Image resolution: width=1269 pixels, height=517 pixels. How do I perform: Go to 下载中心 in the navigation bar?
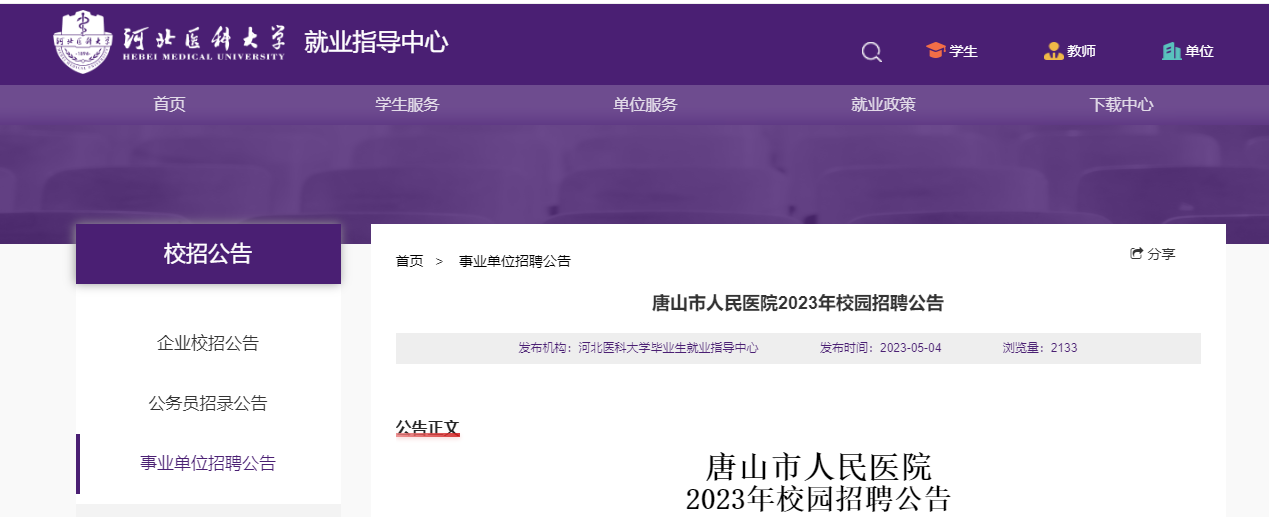1121,105
